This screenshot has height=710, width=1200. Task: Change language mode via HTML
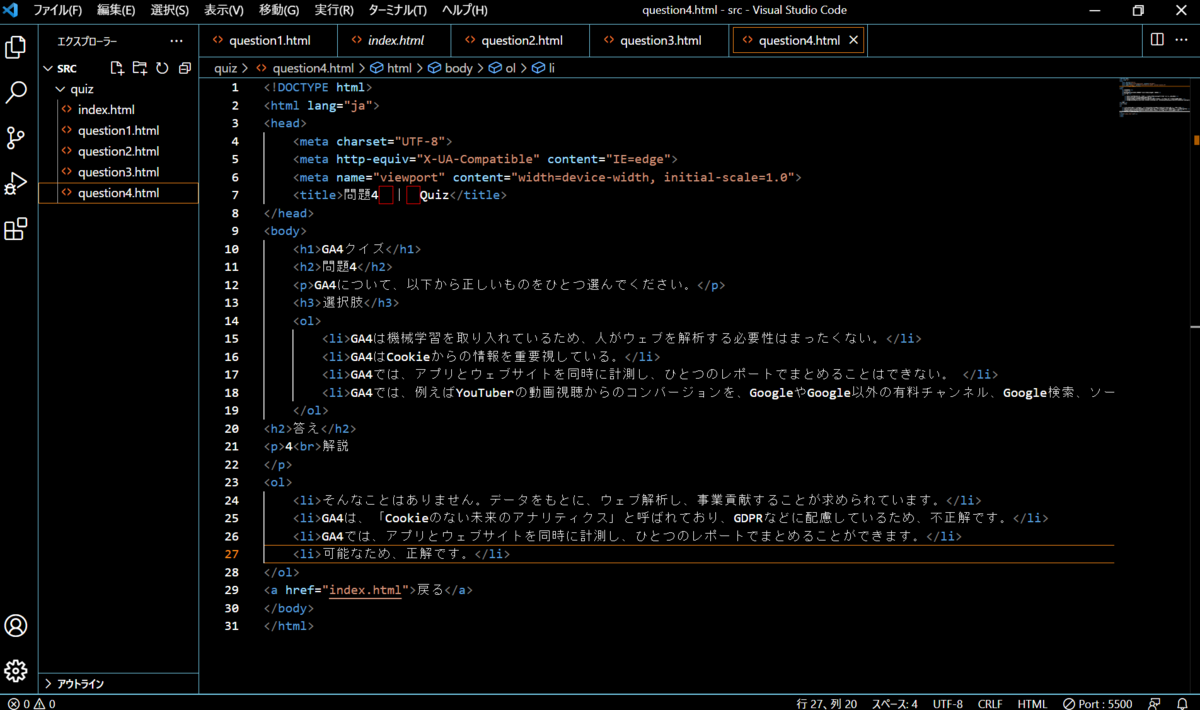(x=1032, y=703)
